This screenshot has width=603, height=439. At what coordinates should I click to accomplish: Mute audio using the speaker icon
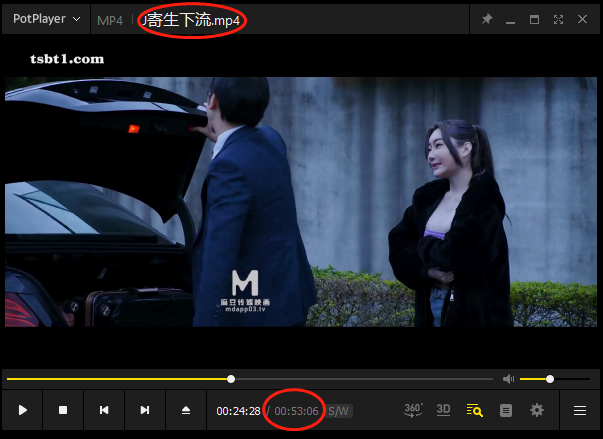[x=508, y=379]
